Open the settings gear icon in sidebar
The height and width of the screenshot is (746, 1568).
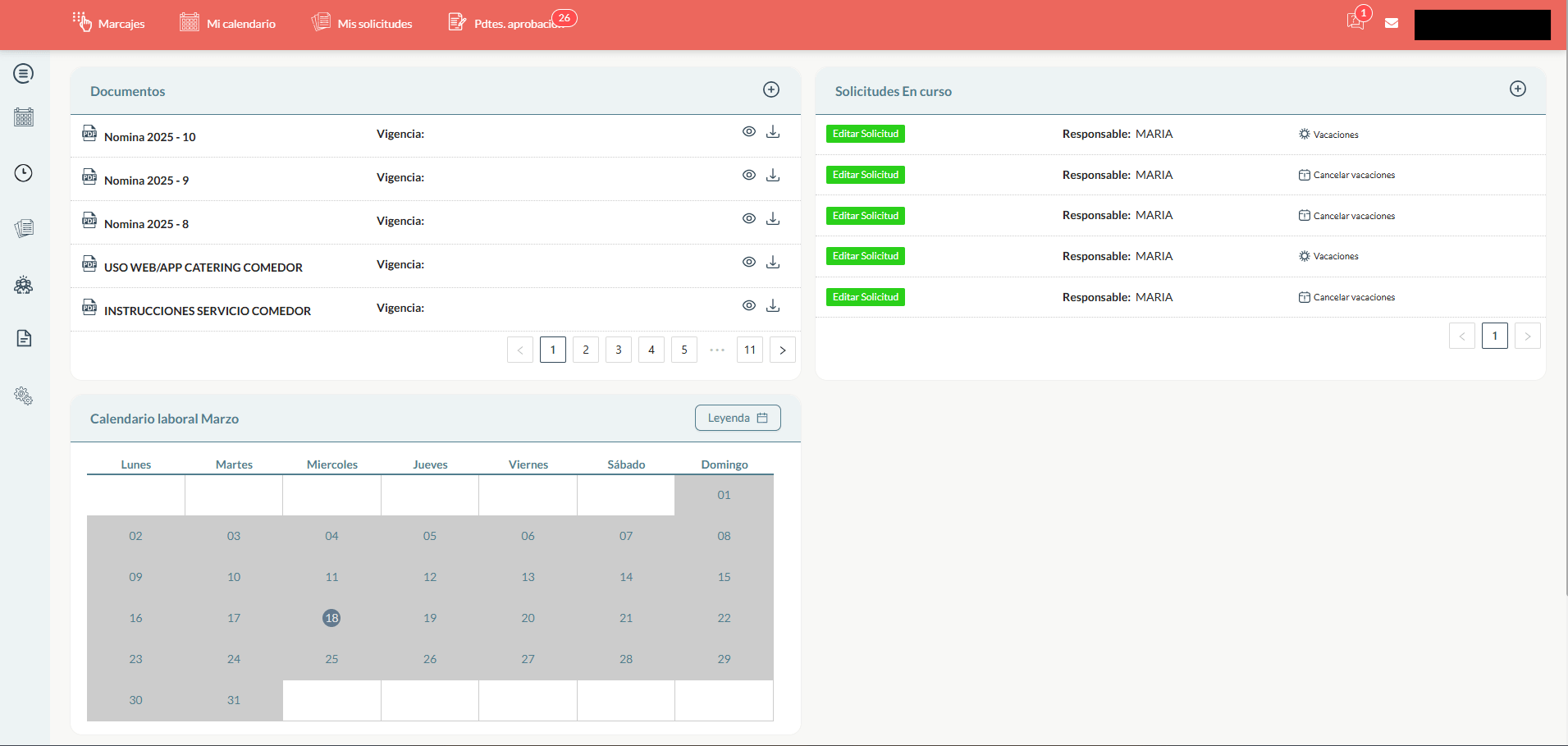(x=24, y=396)
